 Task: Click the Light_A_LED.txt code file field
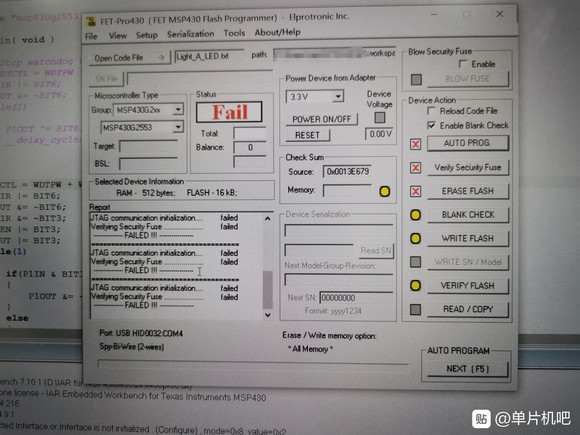209,56
